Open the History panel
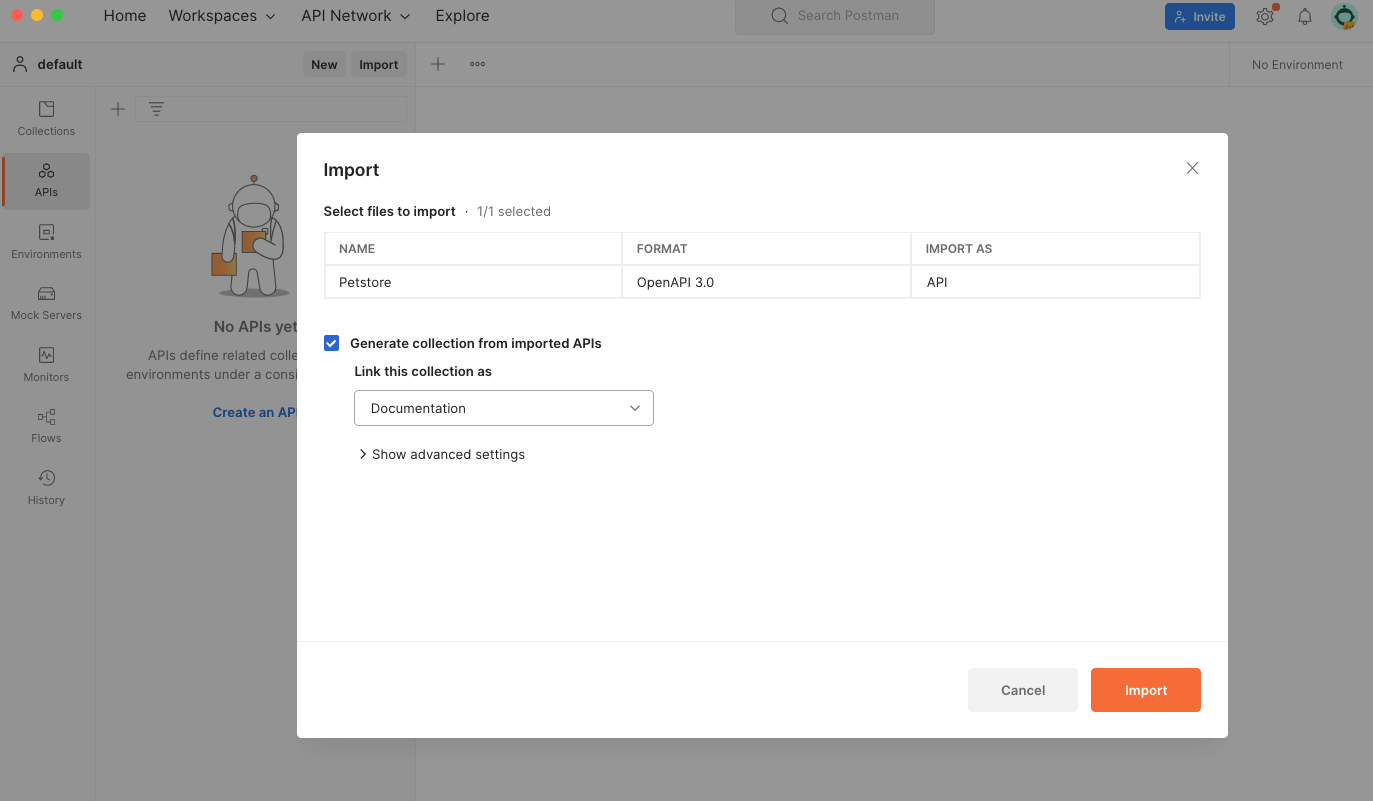The image size is (1373, 801). click(45, 488)
